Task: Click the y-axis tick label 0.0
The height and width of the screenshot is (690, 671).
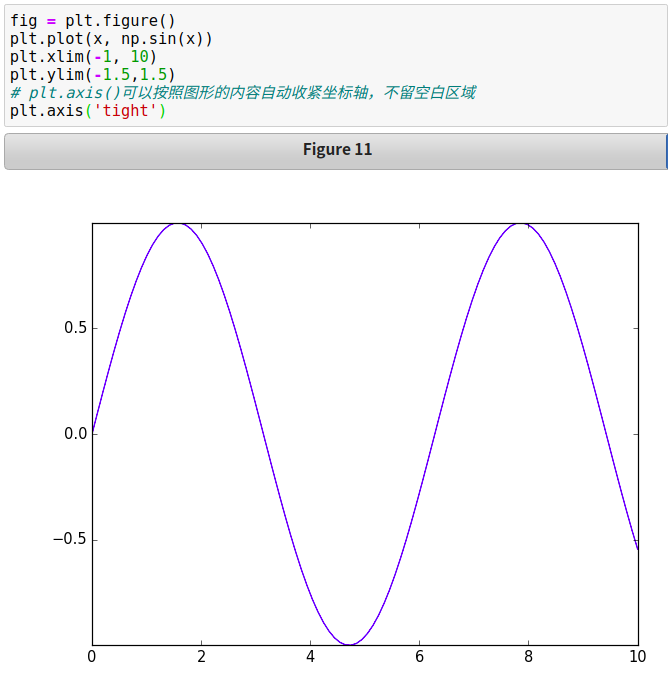Action: click(75, 434)
